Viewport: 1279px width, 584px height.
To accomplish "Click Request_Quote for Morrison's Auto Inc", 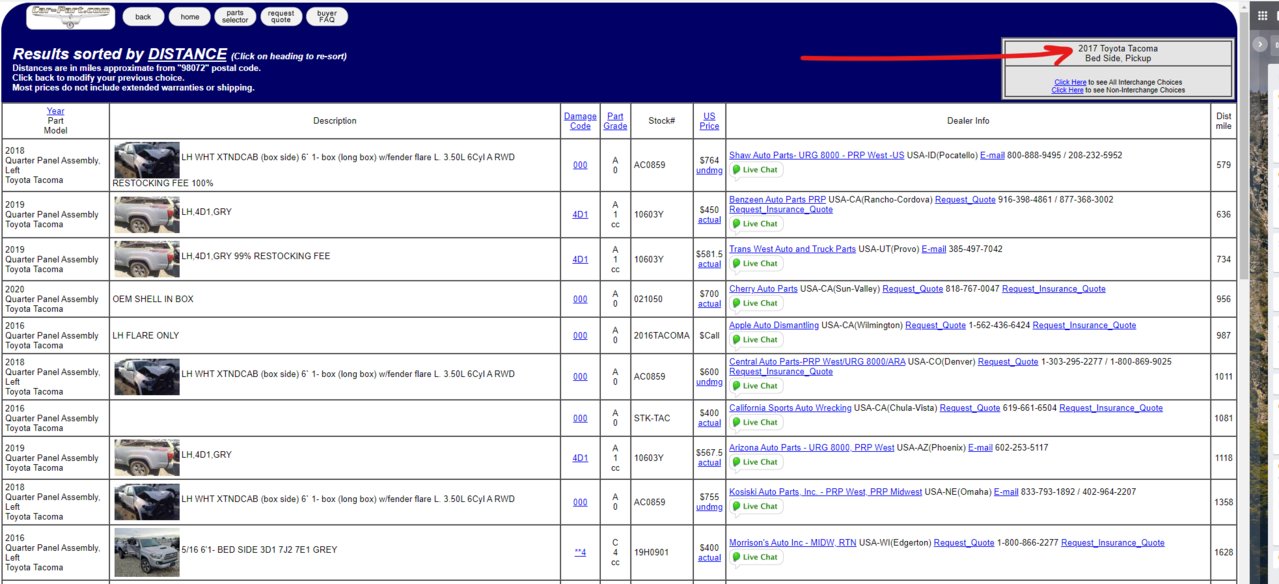I will (964, 543).
